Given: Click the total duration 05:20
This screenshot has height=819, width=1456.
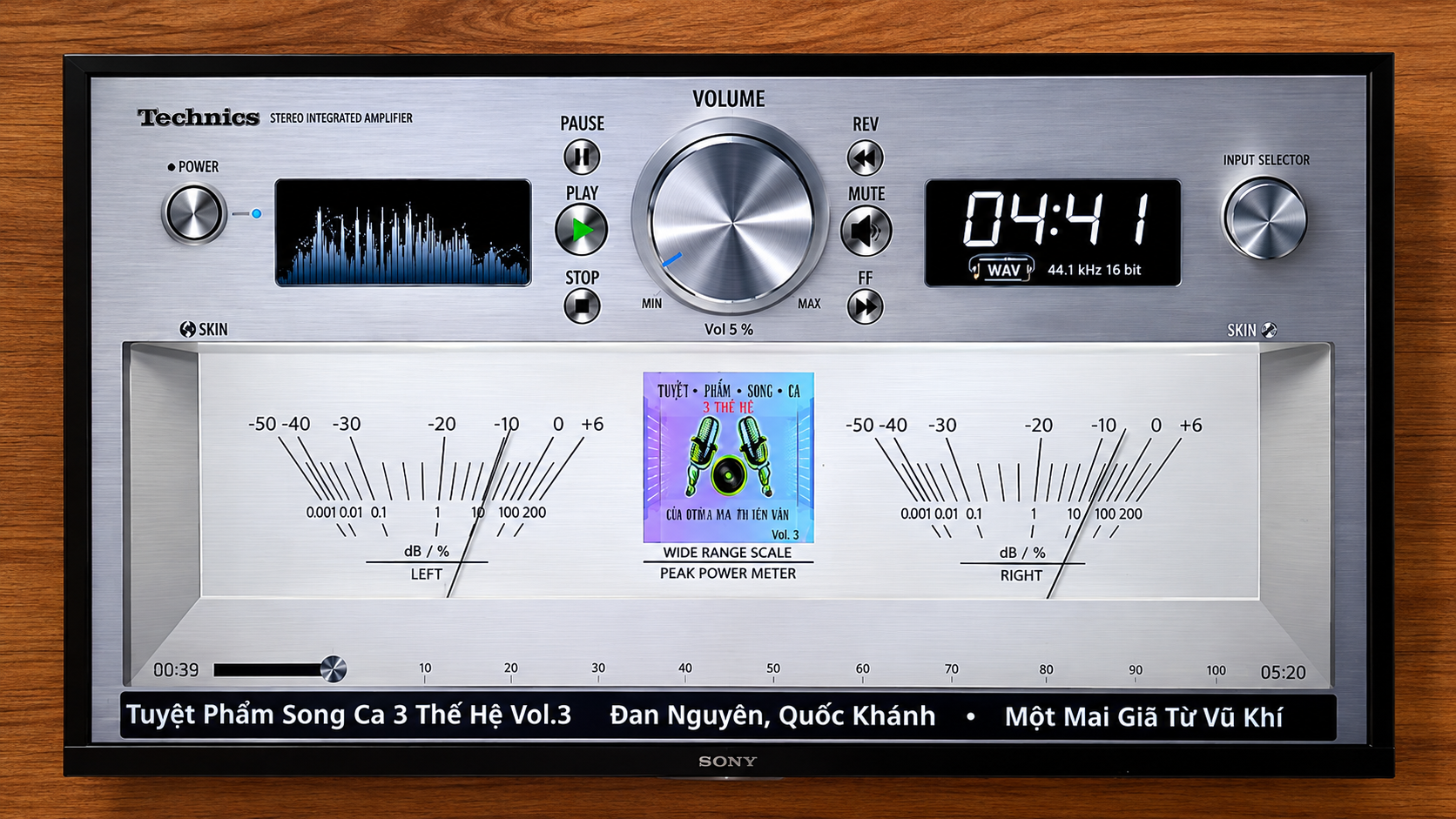Looking at the screenshot, I should pos(1283,673).
